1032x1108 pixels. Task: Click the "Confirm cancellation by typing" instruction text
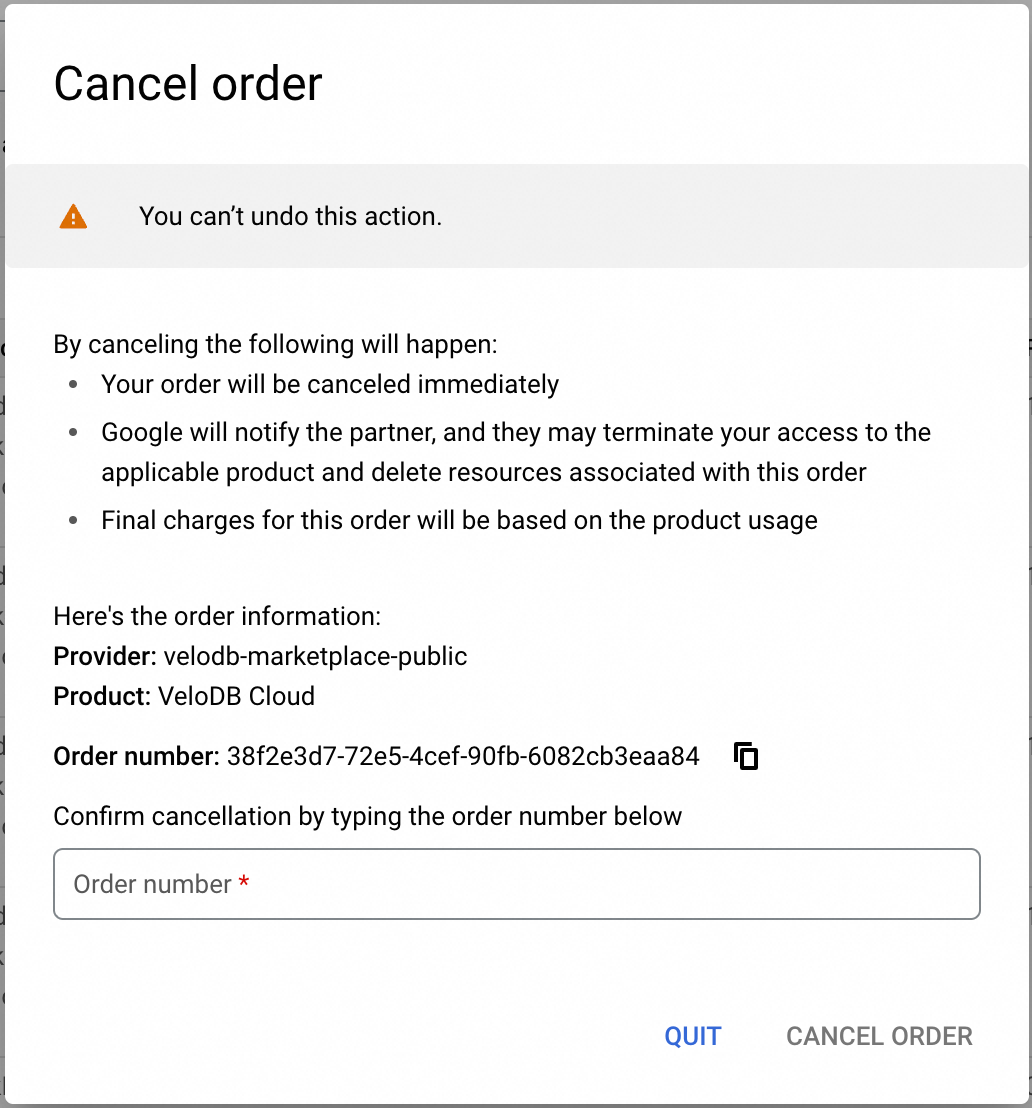pos(367,816)
